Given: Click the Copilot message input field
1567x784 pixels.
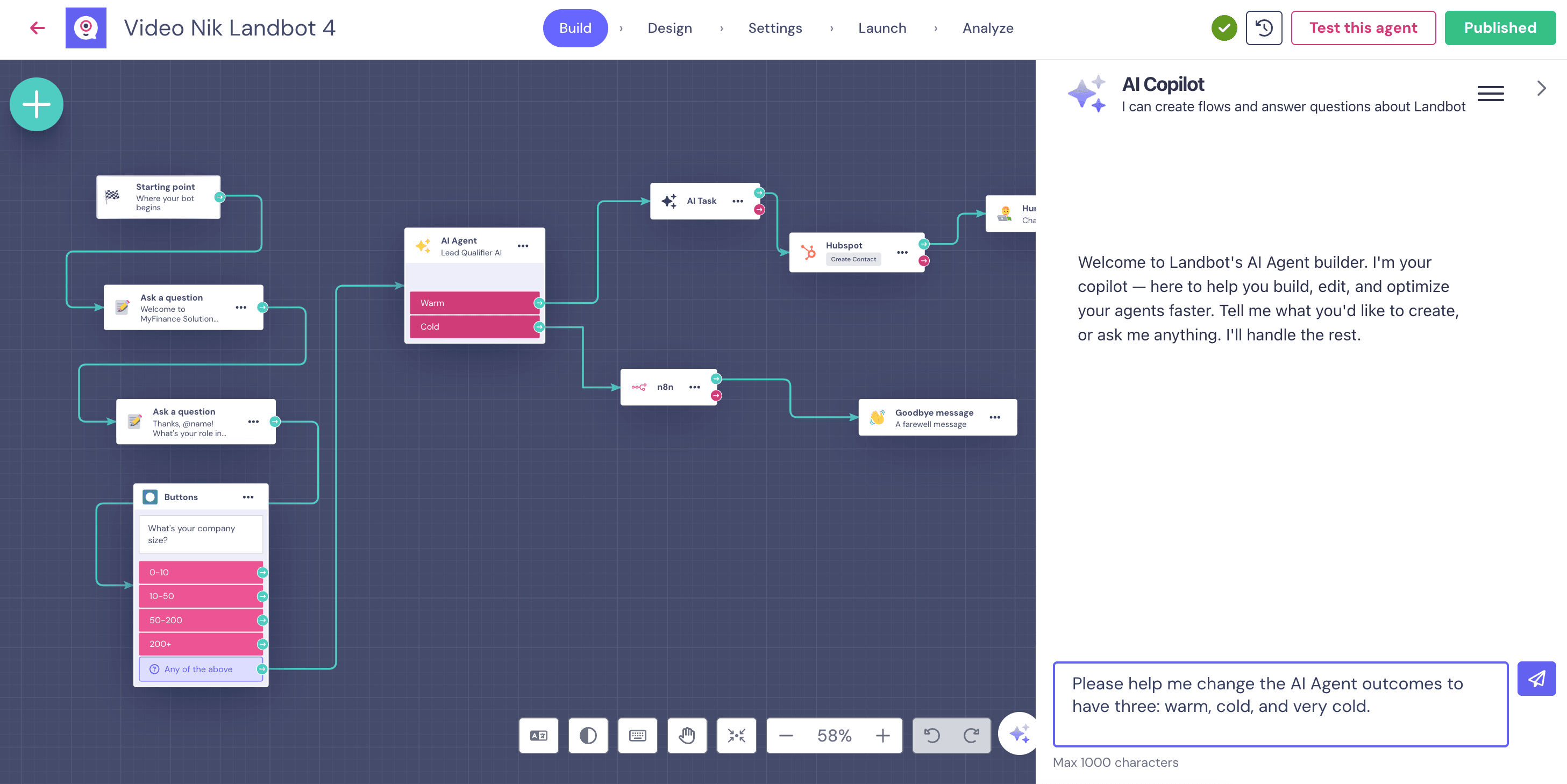Looking at the screenshot, I should pos(1280,704).
